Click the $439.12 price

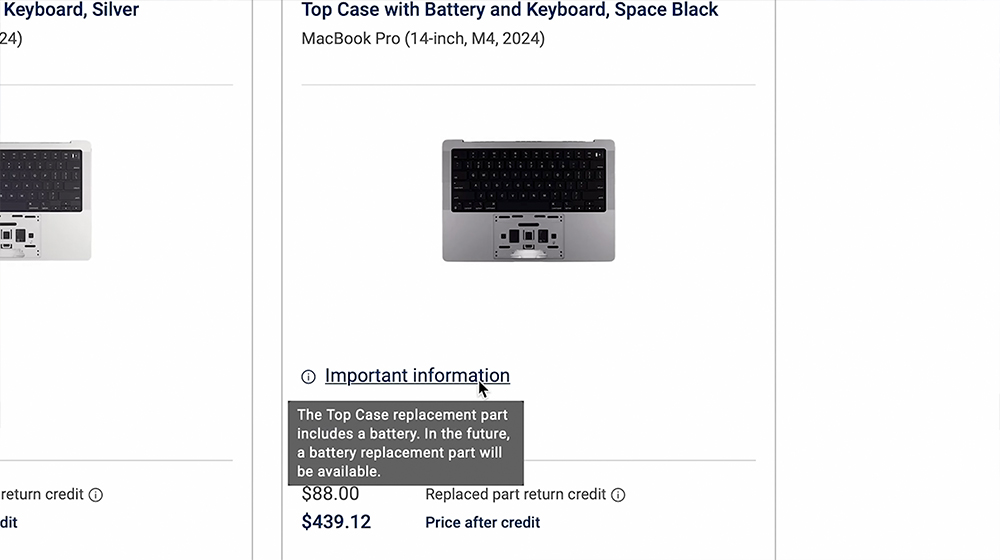coord(336,522)
